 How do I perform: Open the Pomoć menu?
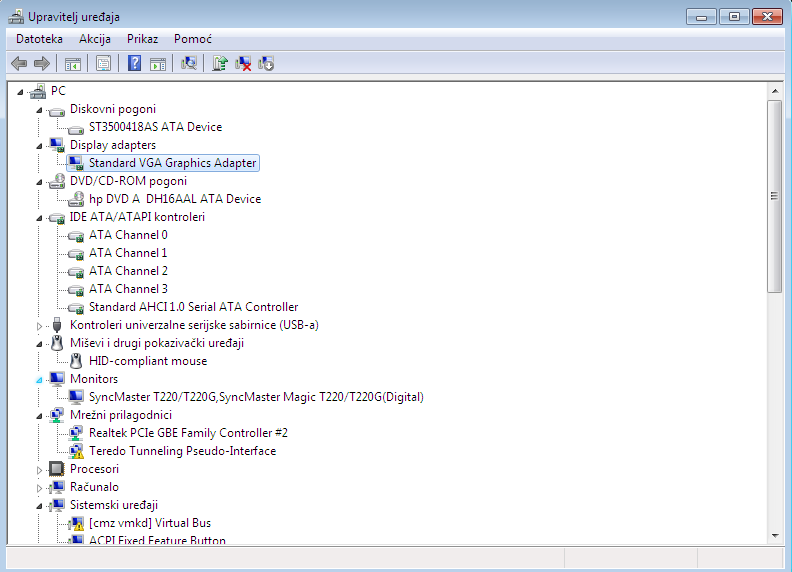pos(192,39)
